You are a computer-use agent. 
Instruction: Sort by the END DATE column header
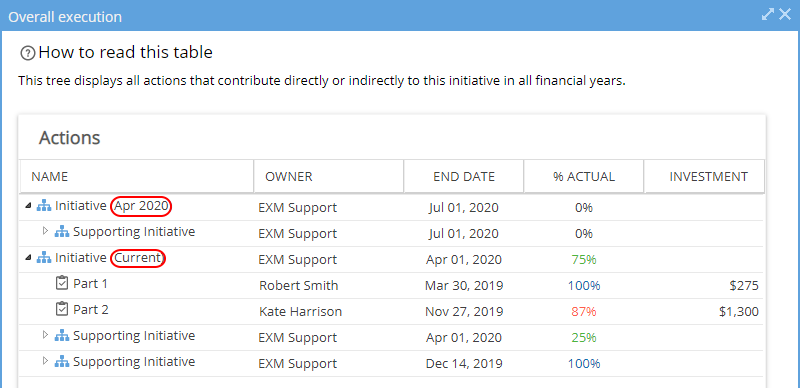(x=464, y=177)
